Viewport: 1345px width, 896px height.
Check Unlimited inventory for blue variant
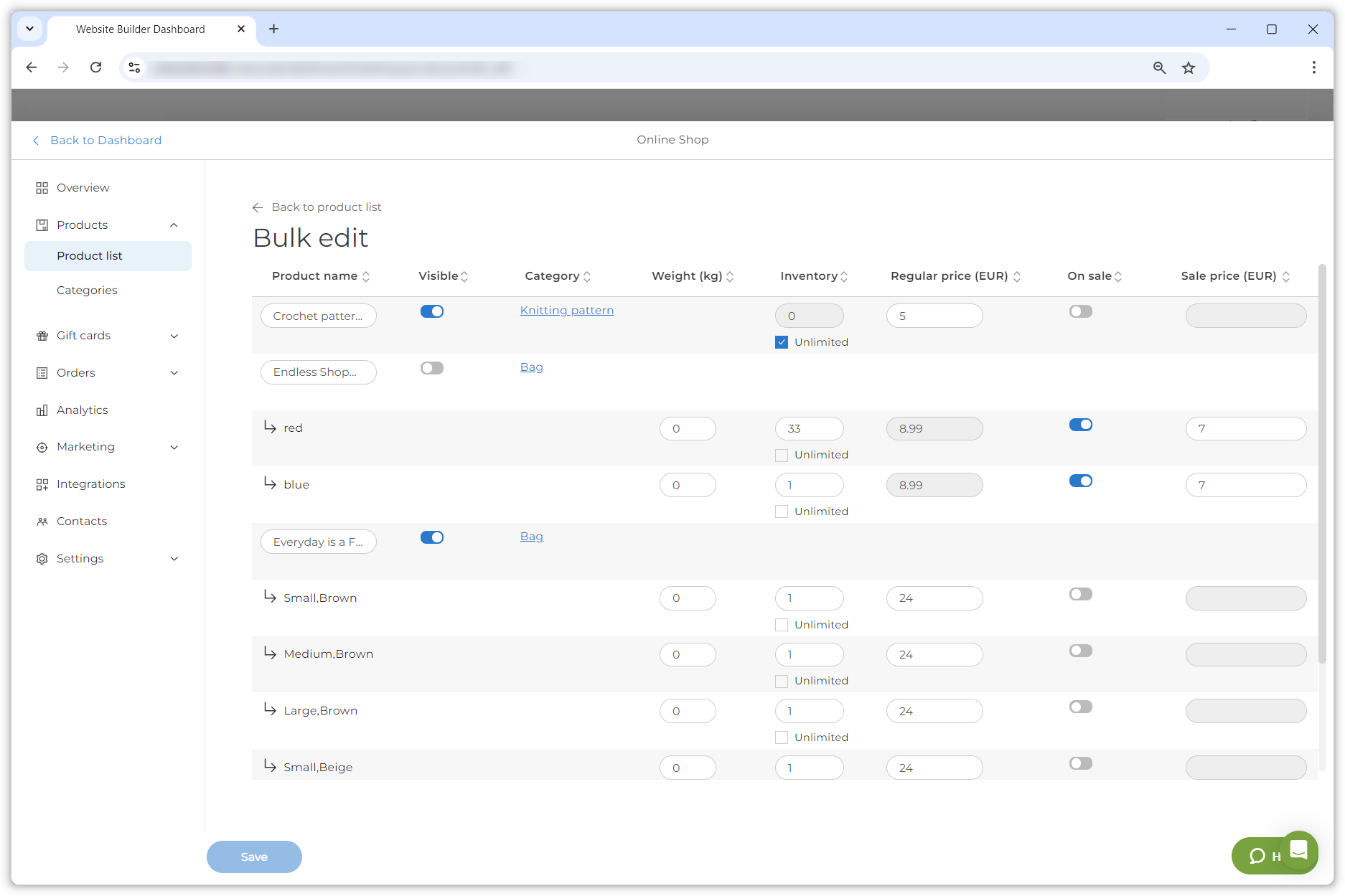[x=782, y=511]
